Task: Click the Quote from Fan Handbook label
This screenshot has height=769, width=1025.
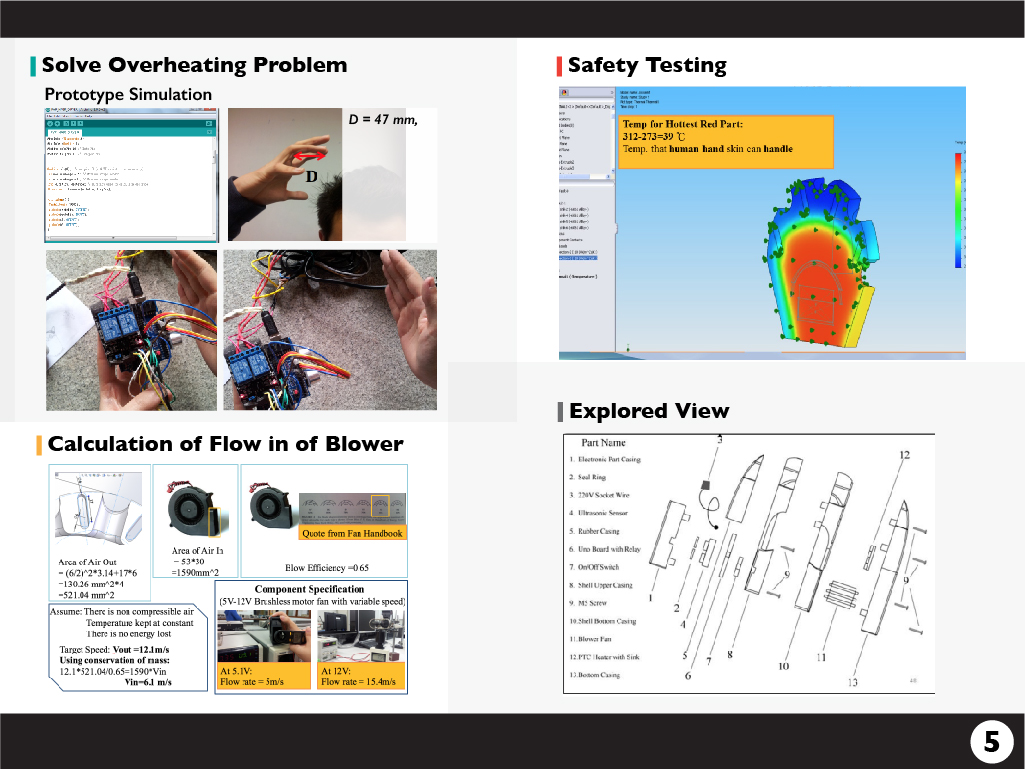Action: [353, 533]
